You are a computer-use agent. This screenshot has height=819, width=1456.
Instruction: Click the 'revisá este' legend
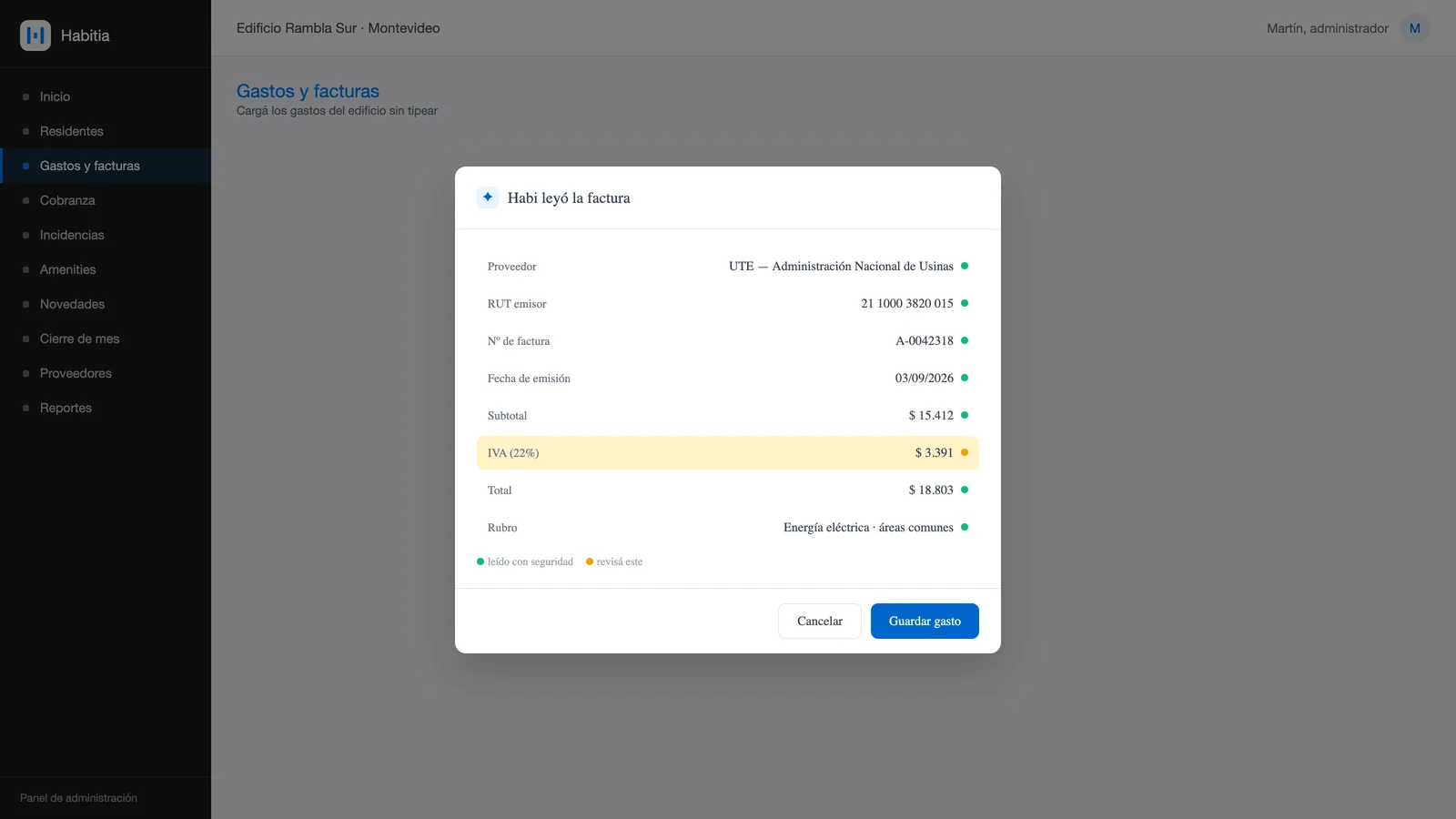[x=614, y=561]
